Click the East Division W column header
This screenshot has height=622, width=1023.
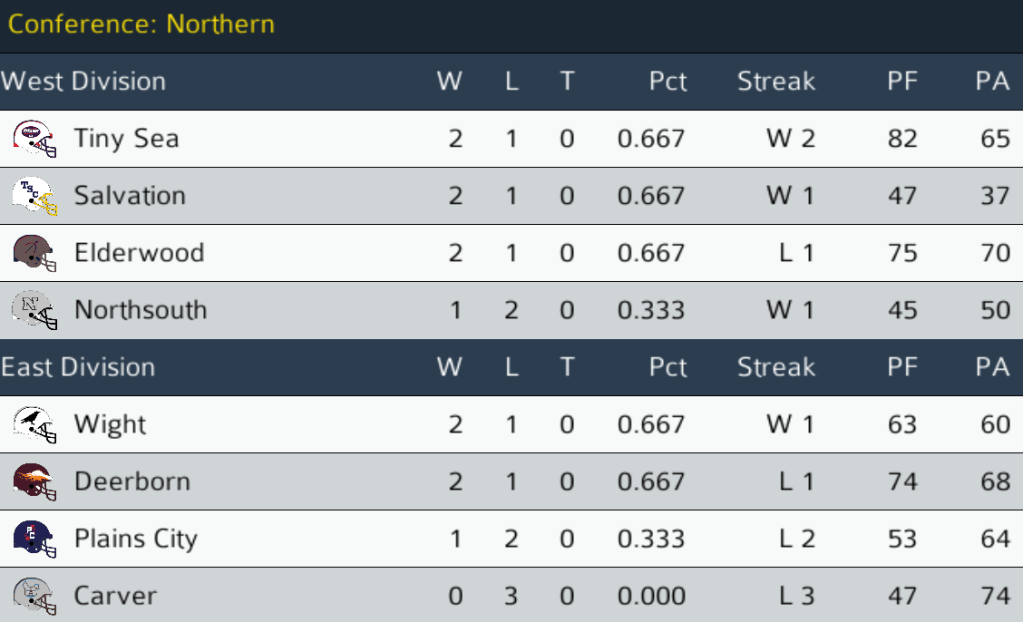point(450,367)
